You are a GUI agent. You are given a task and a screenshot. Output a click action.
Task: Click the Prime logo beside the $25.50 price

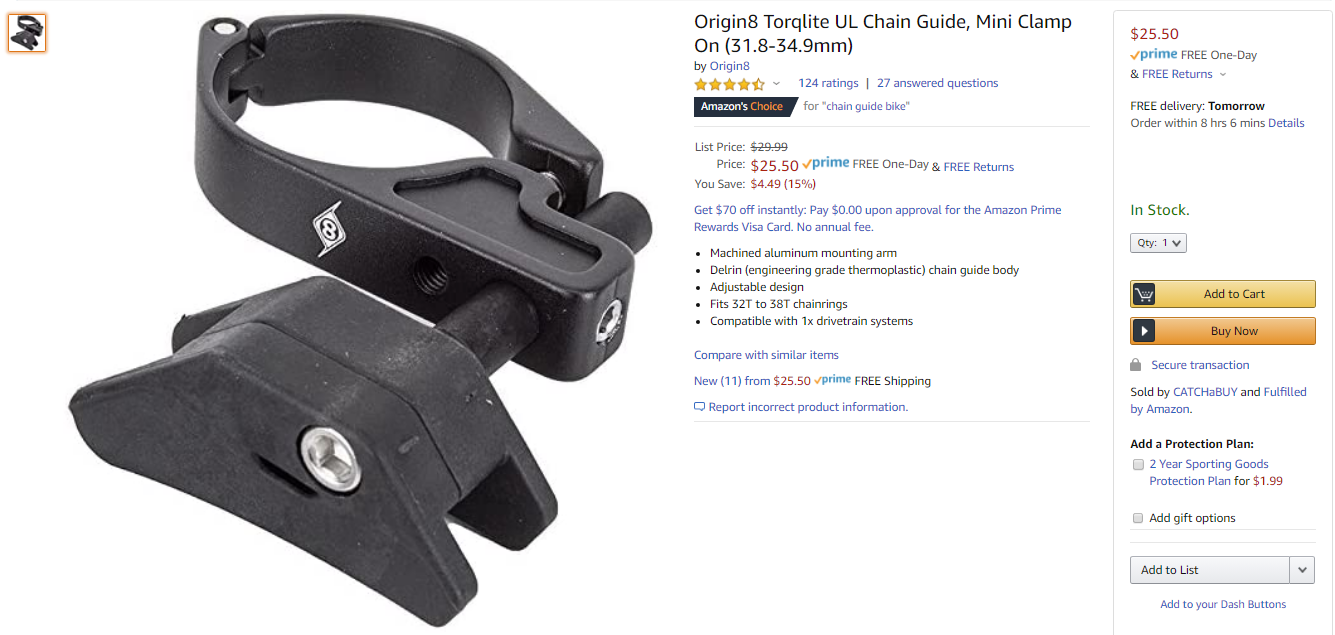(x=825, y=164)
